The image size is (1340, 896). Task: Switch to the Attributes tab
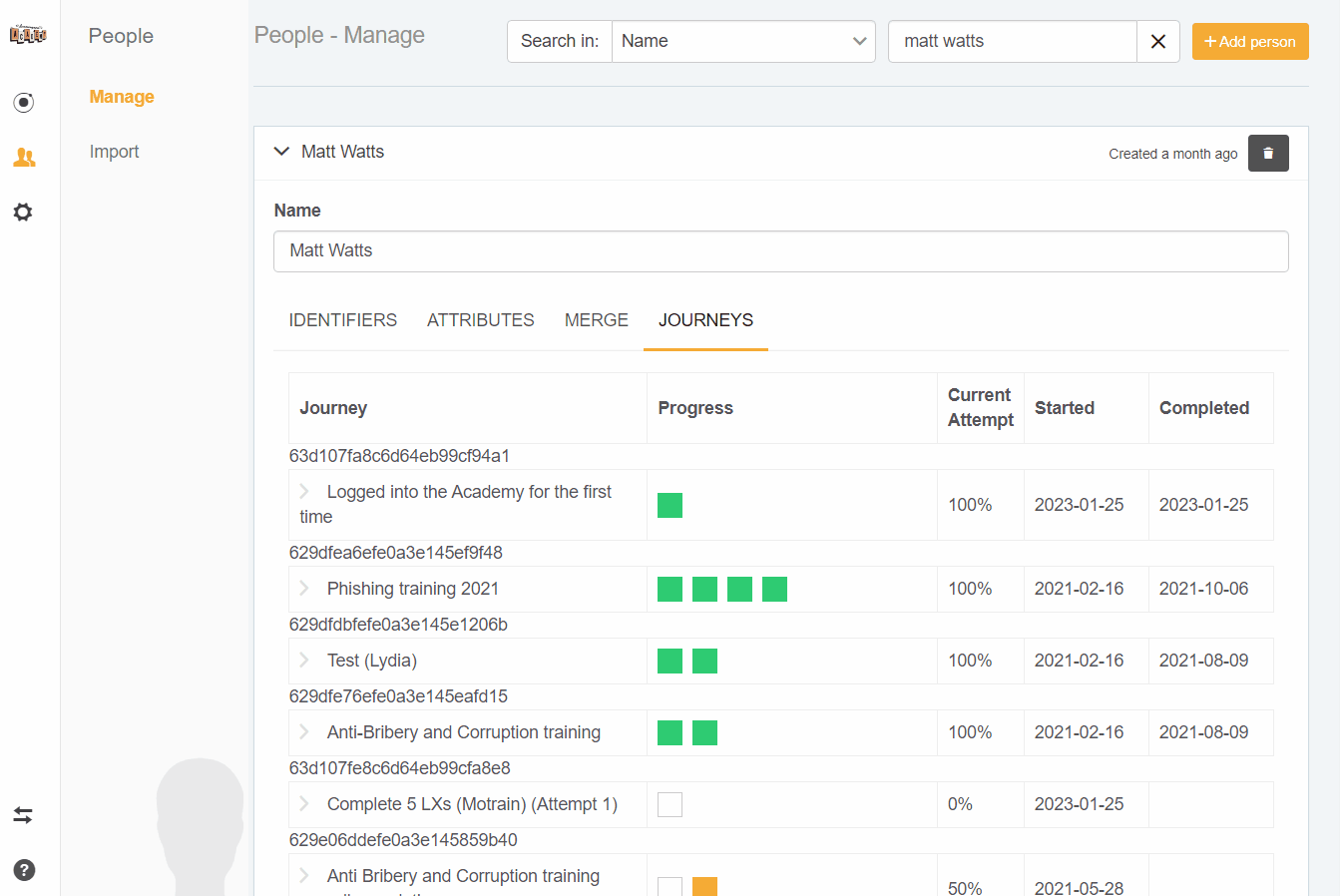480,320
